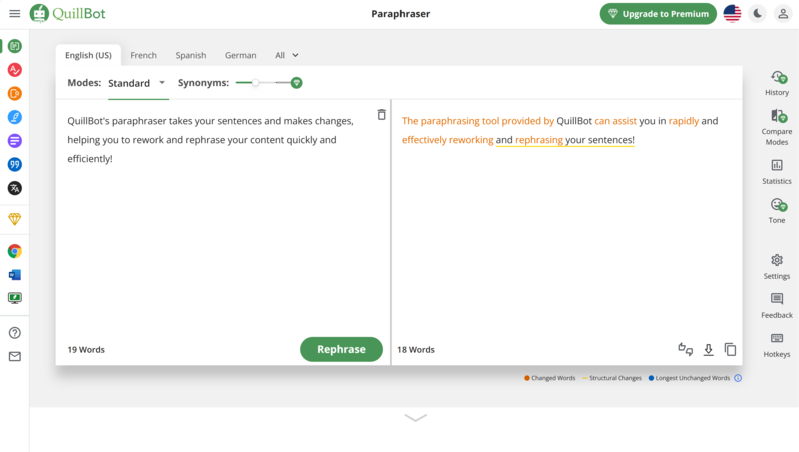799x452 pixels.
Task: Toggle dark mode moon icon
Action: pyautogui.click(x=757, y=14)
